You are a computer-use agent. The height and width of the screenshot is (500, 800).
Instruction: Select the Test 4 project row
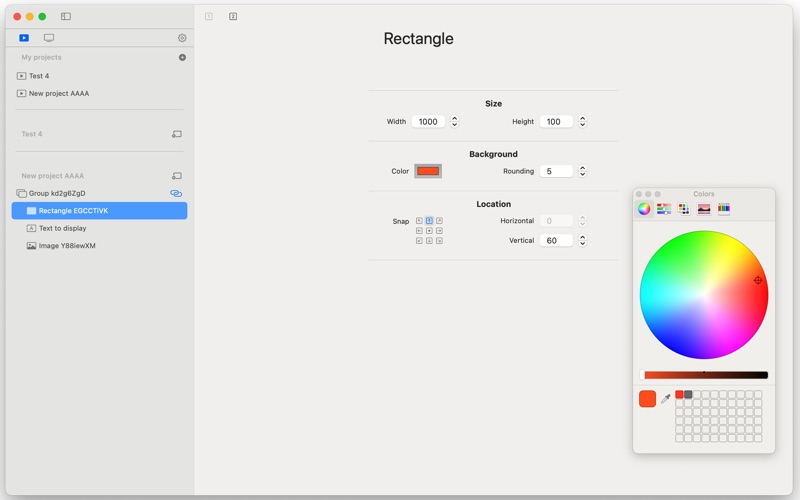(x=99, y=76)
